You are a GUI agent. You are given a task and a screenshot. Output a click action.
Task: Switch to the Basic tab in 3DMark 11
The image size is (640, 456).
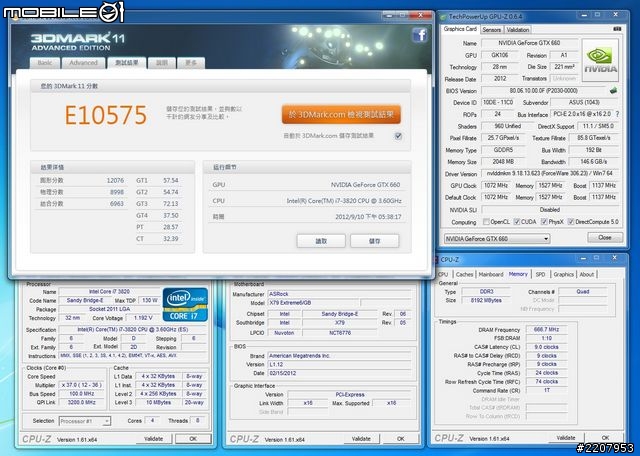(x=45, y=63)
